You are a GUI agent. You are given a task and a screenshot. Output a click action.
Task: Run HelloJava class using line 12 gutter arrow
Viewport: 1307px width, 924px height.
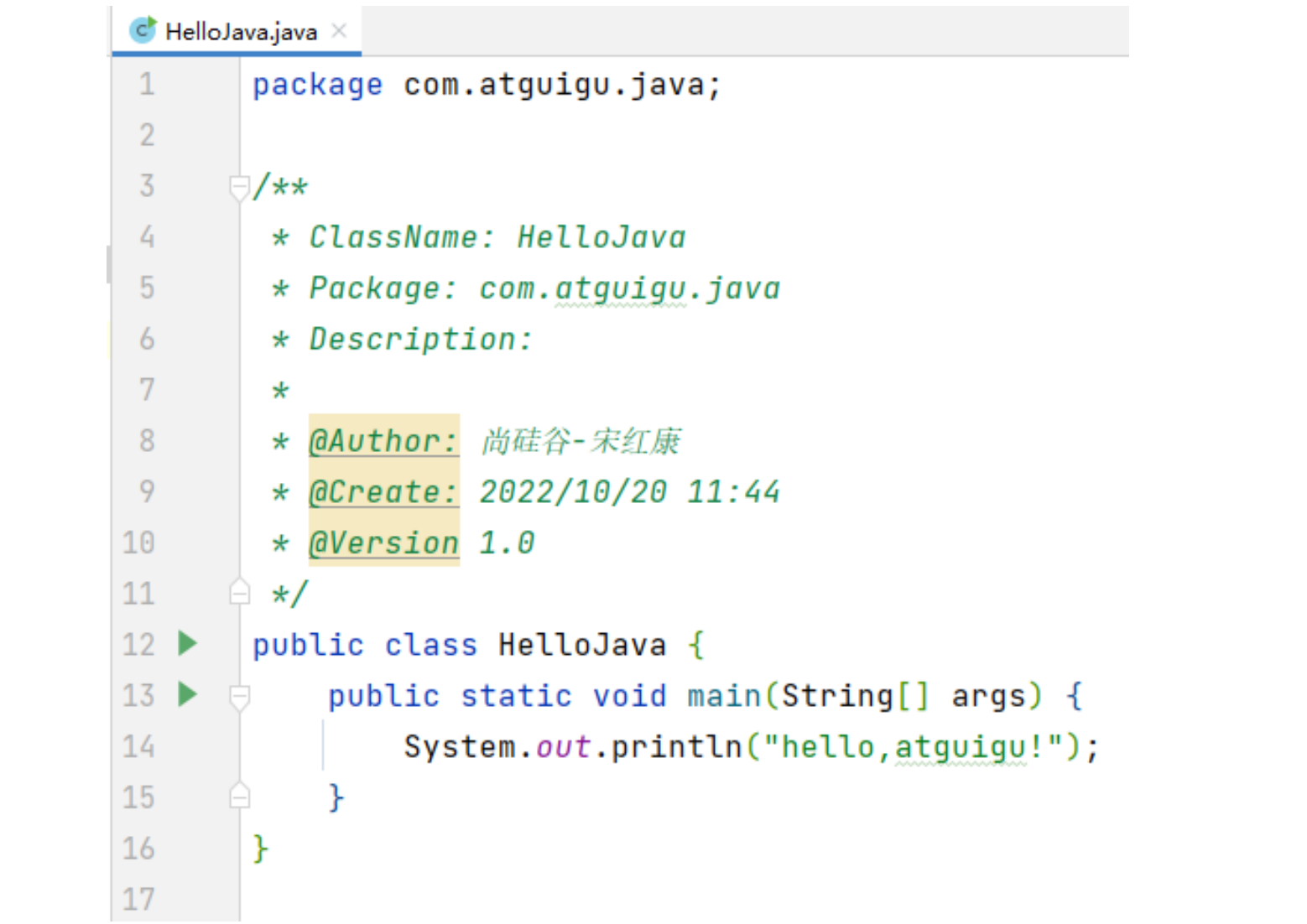[188, 644]
